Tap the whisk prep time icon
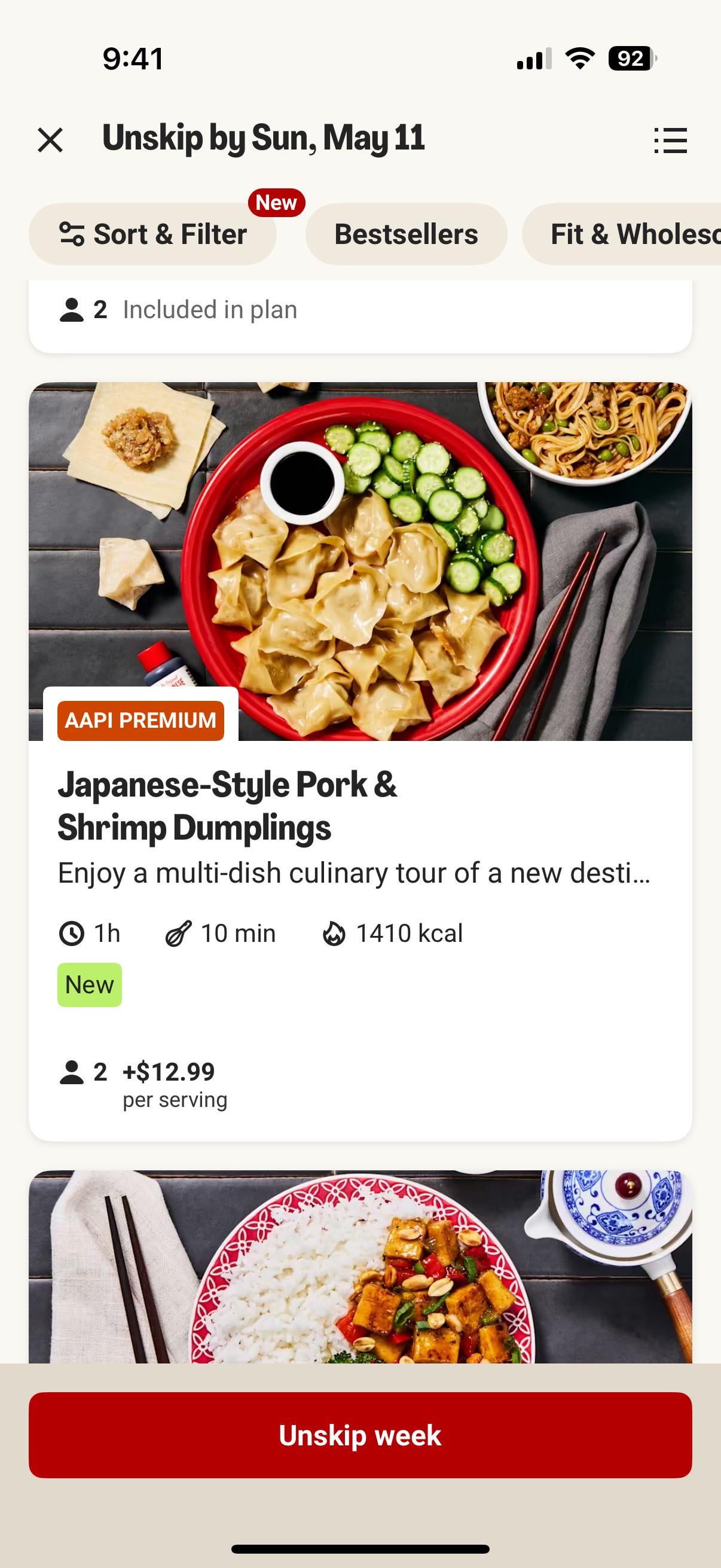Viewport: 721px width, 1568px height. tap(178, 934)
